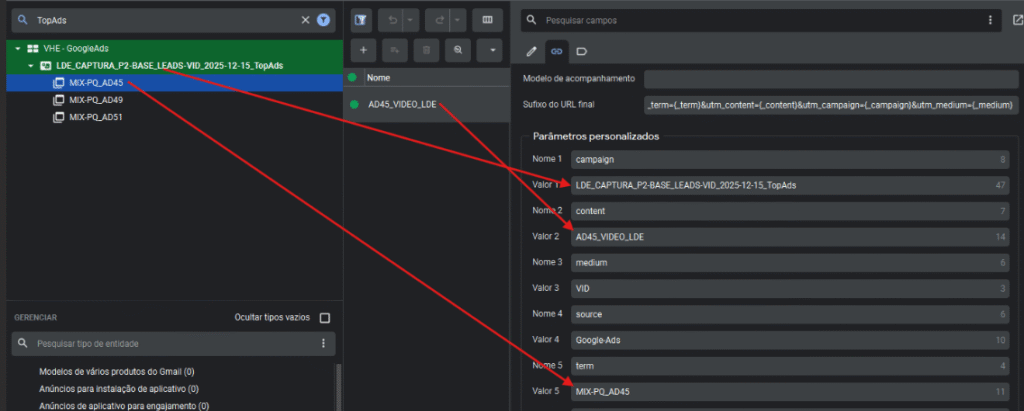This screenshot has height=411, width=1024.
Task: Click the filter funnel icon in tree search
Action: tap(323, 20)
